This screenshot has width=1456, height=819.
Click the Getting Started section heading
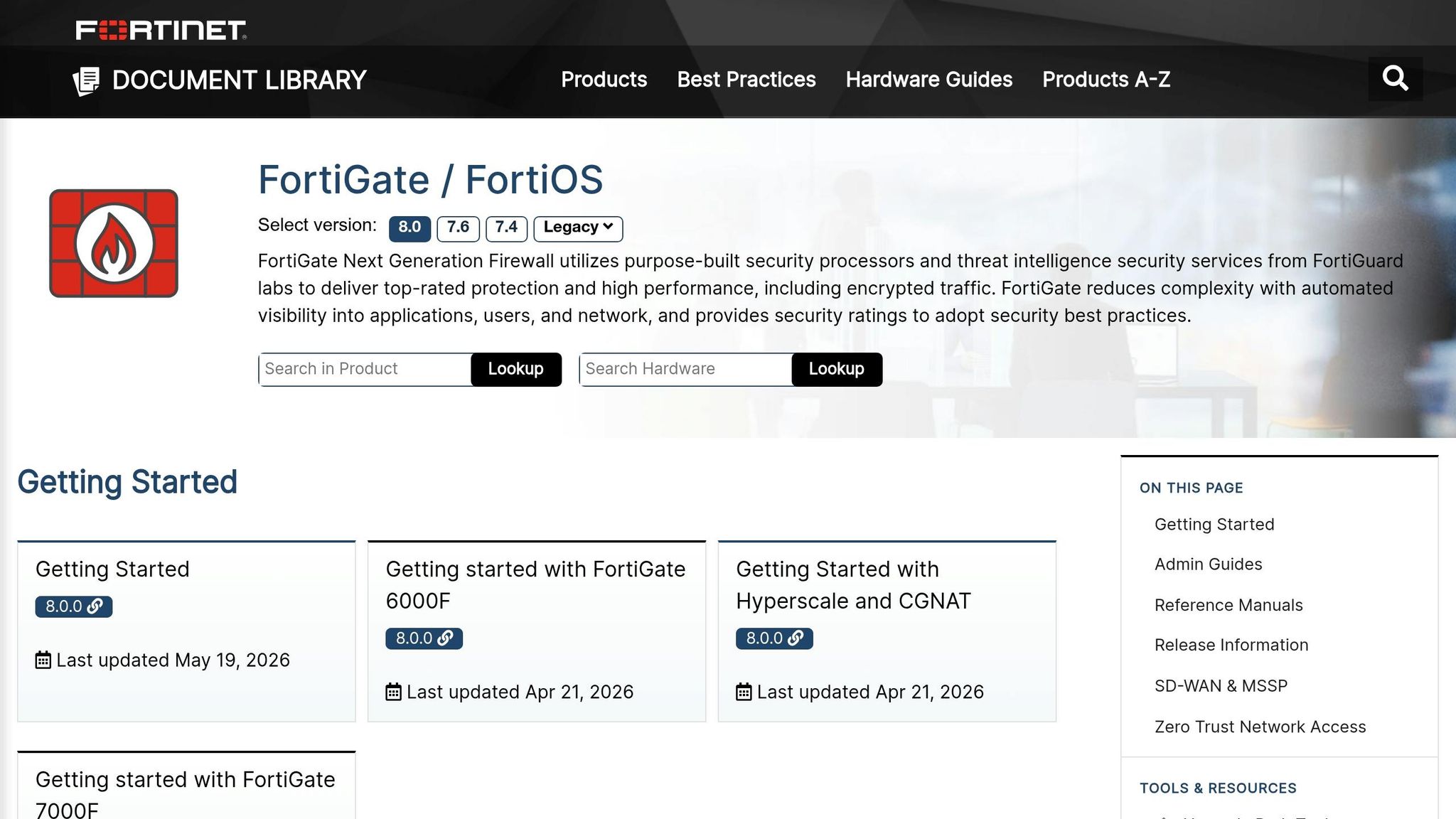(127, 482)
